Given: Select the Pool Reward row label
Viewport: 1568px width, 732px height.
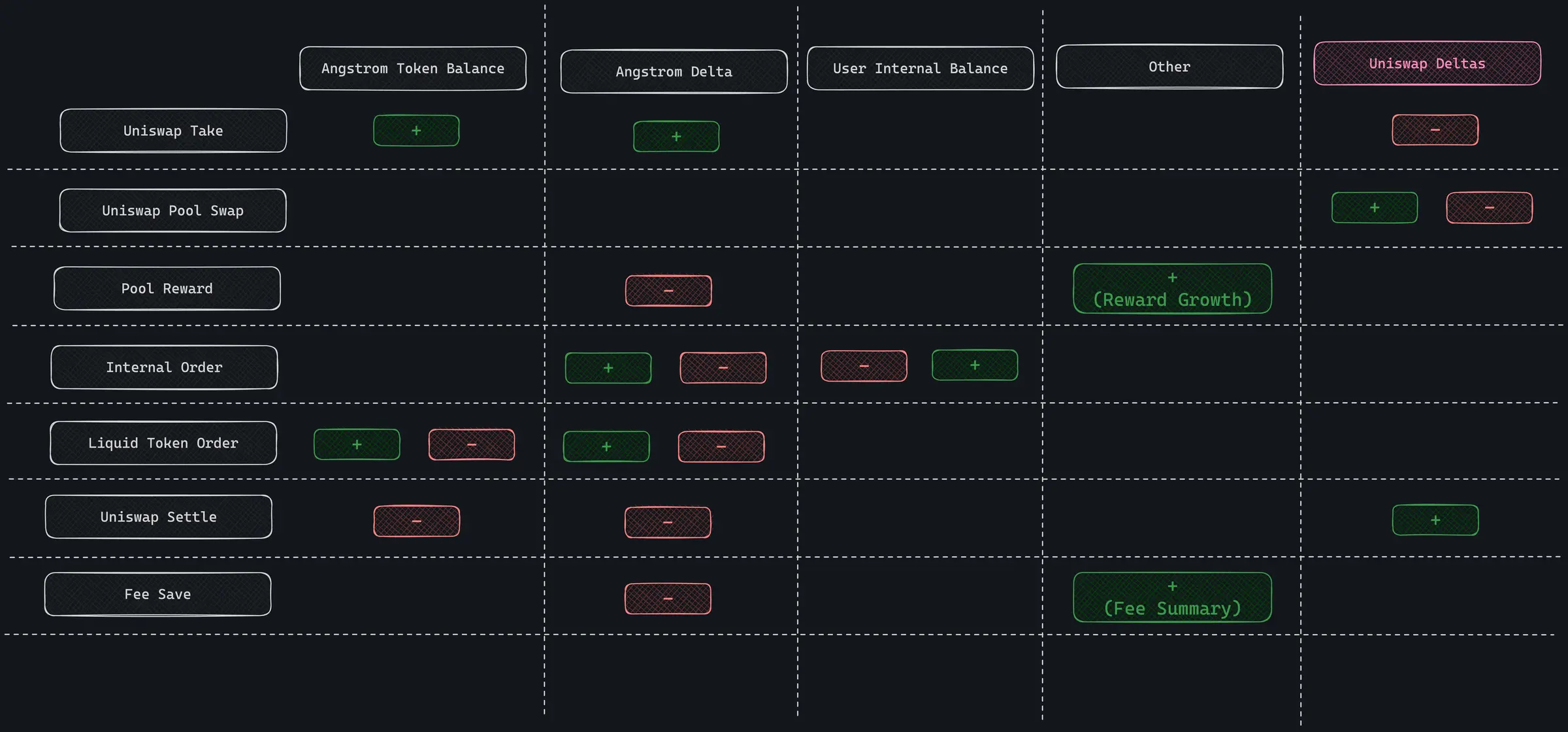Looking at the screenshot, I should (167, 288).
